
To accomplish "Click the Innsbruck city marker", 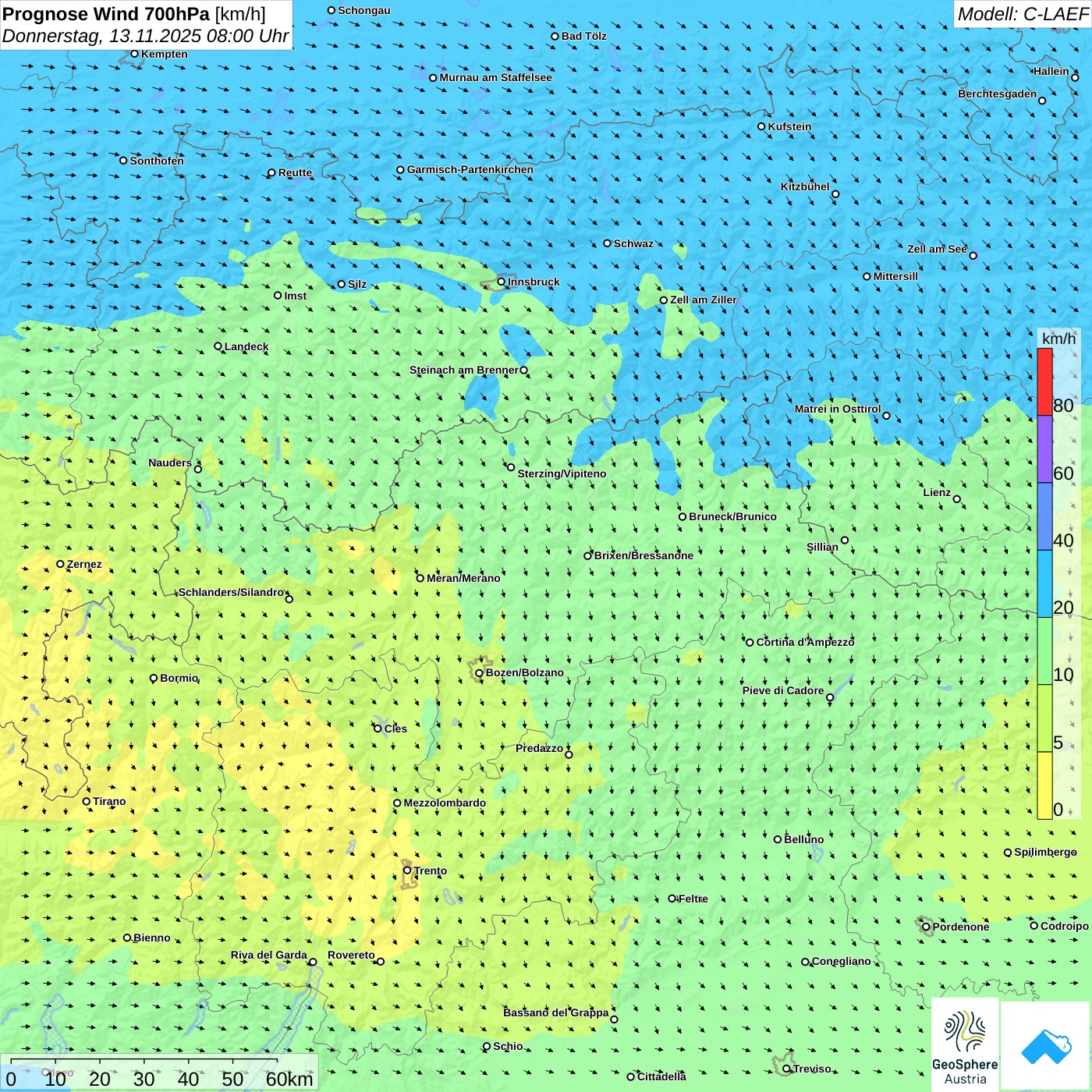I will pos(502,282).
